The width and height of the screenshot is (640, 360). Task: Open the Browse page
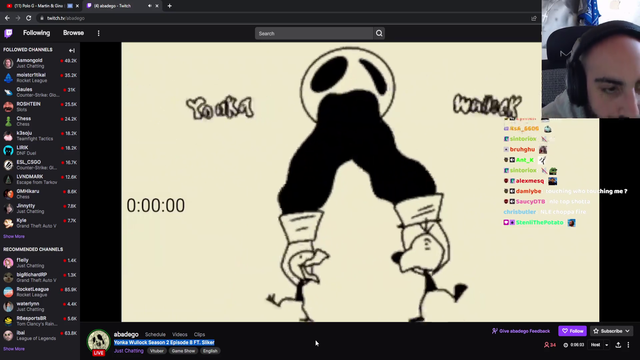point(73,33)
